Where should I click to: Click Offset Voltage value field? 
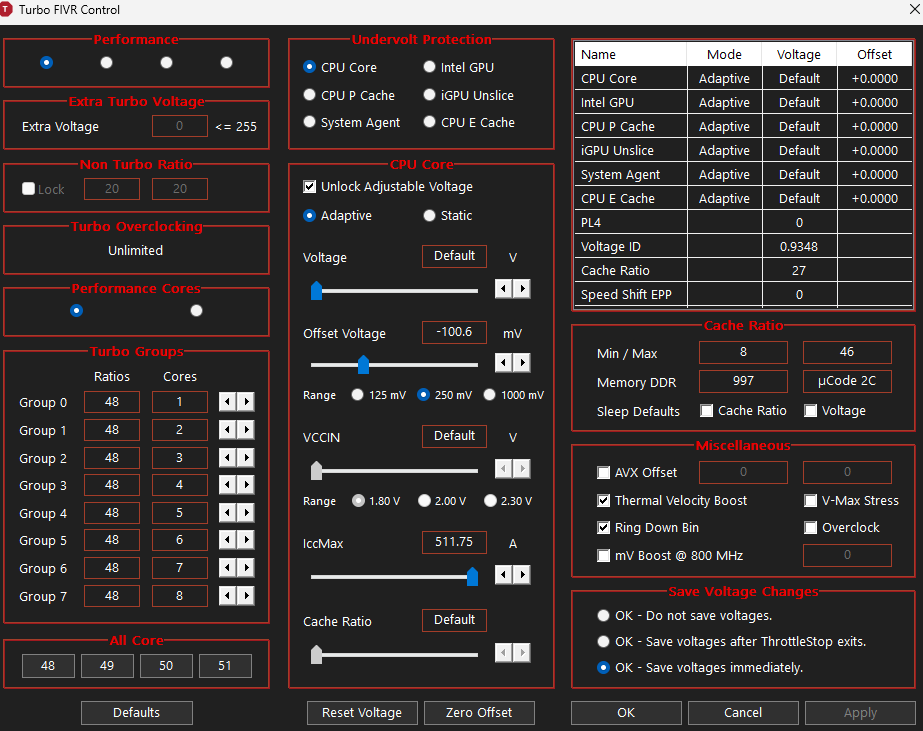pos(454,332)
